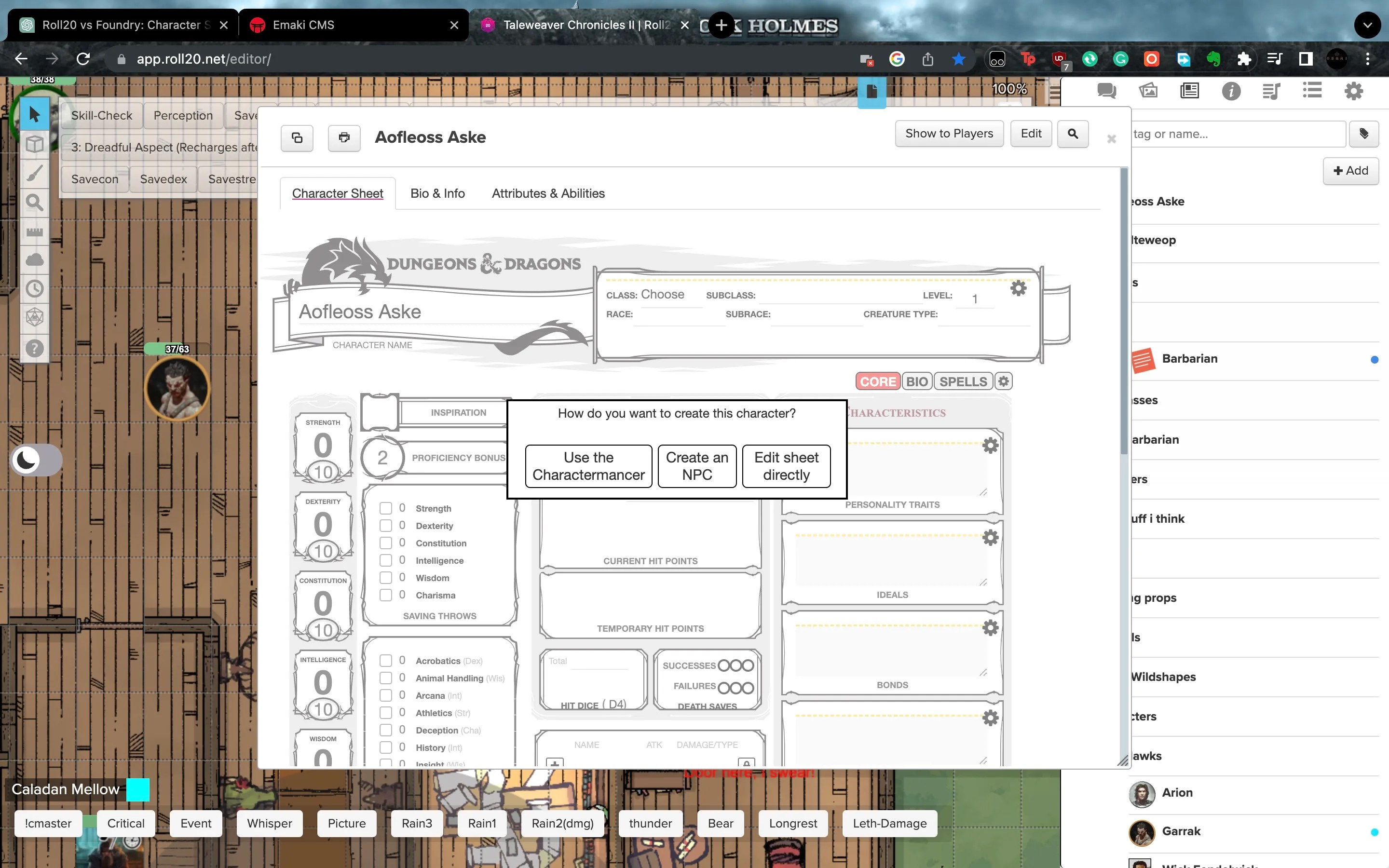Open the Measure ruler tool
The height and width of the screenshot is (868, 1389).
(34, 232)
